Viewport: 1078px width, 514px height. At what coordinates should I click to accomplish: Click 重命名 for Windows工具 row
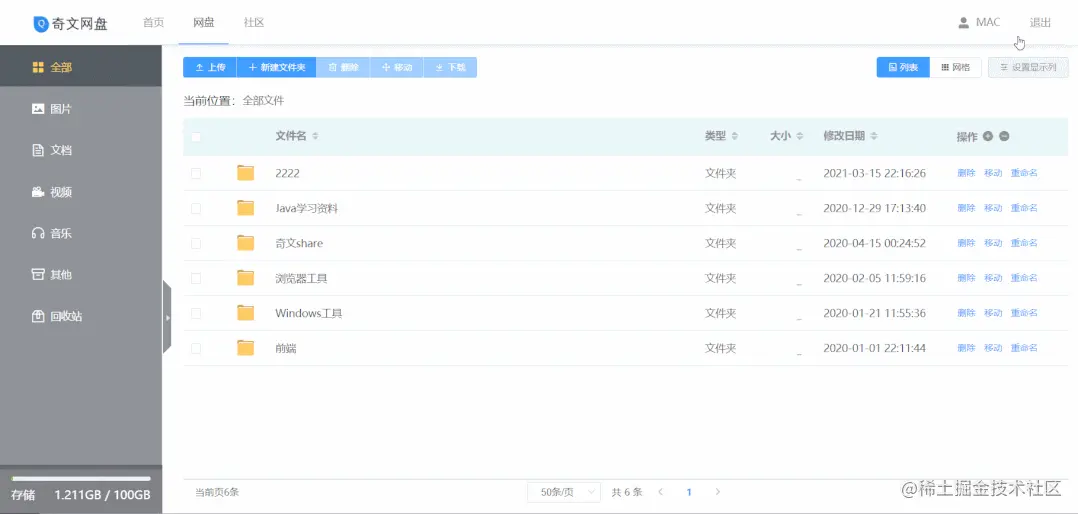pos(1024,313)
